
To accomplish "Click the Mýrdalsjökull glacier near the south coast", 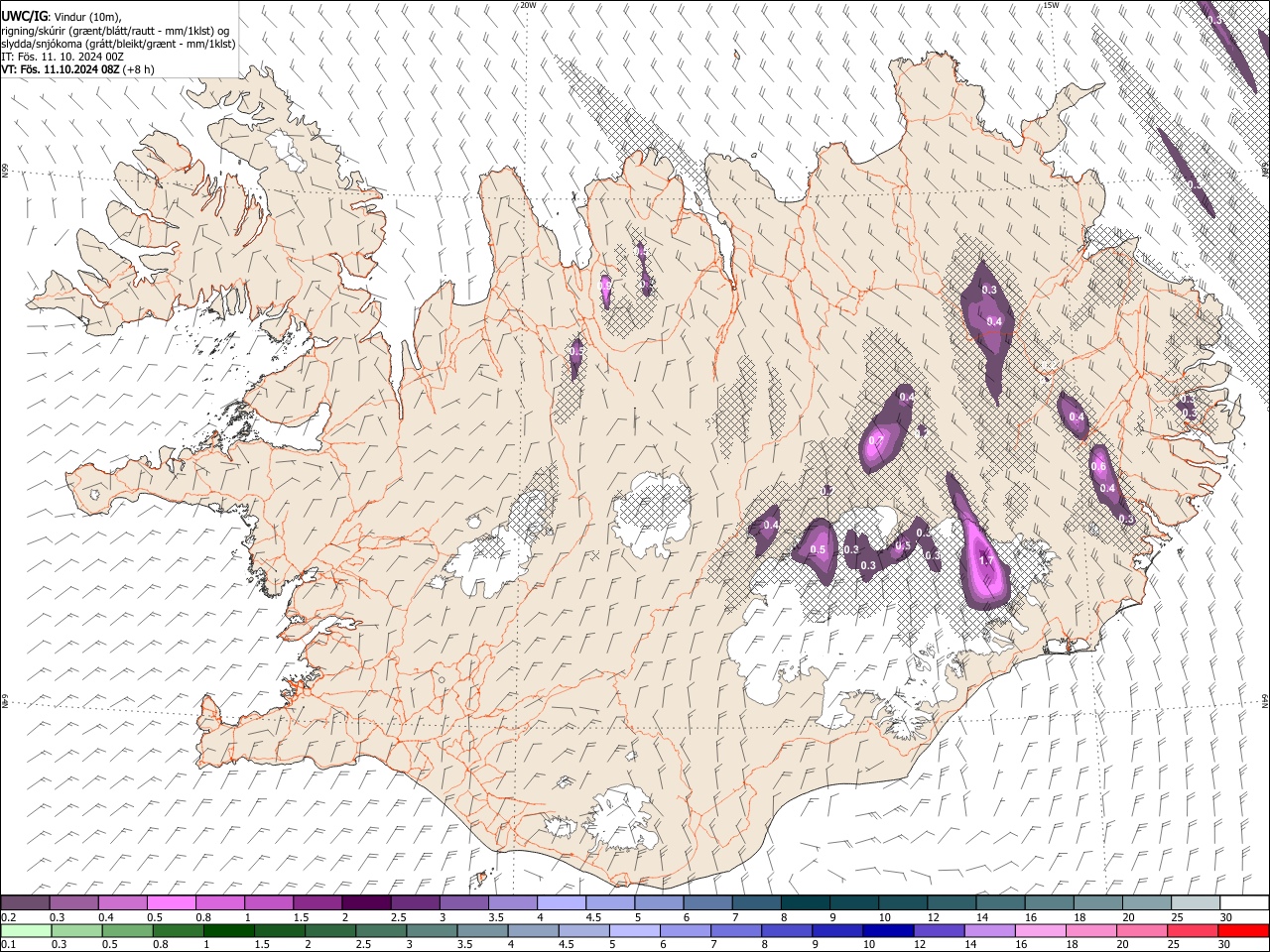I will coord(620,818).
